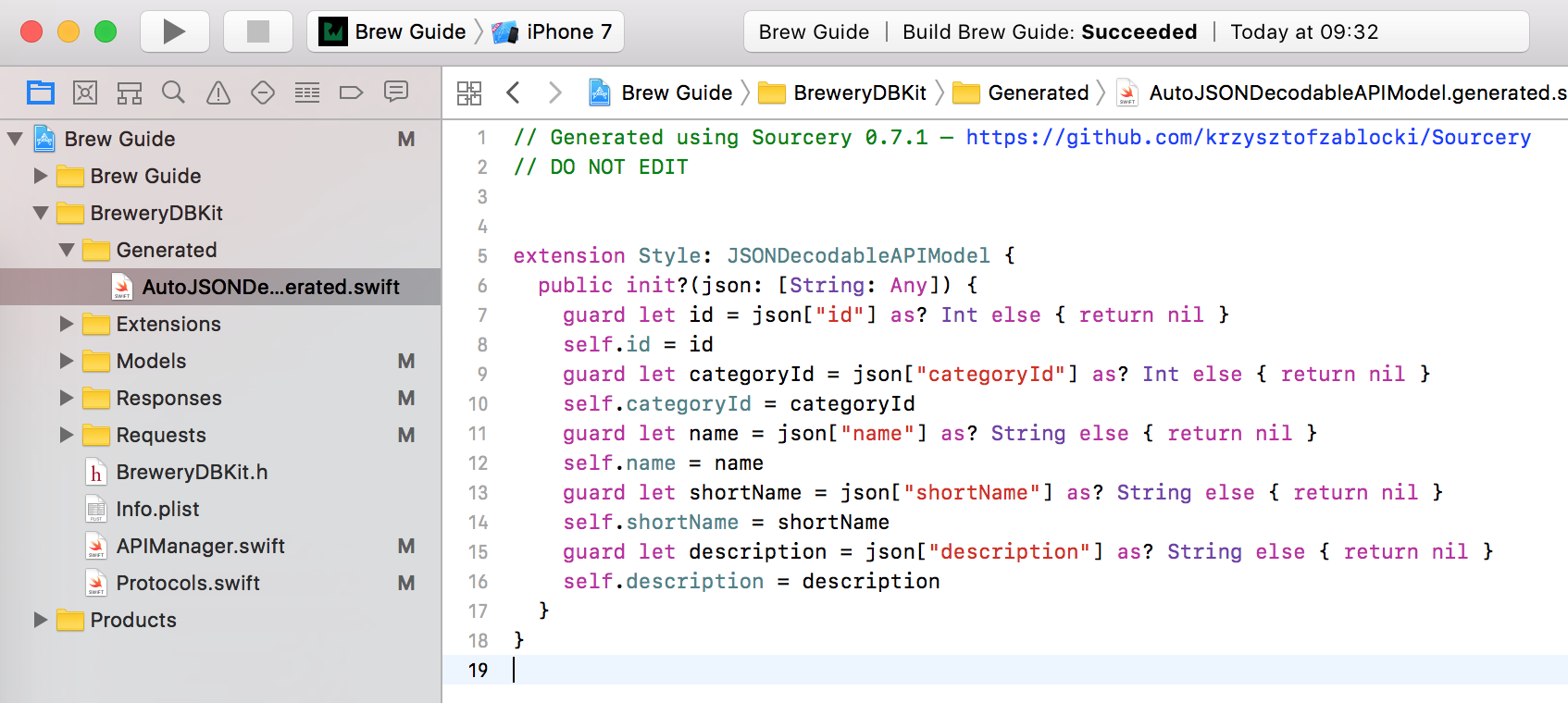The width and height of the screenshot is (1568, 703).
Task: Go back in editor history
Action: pyautogui.click(x=514, y=92)
